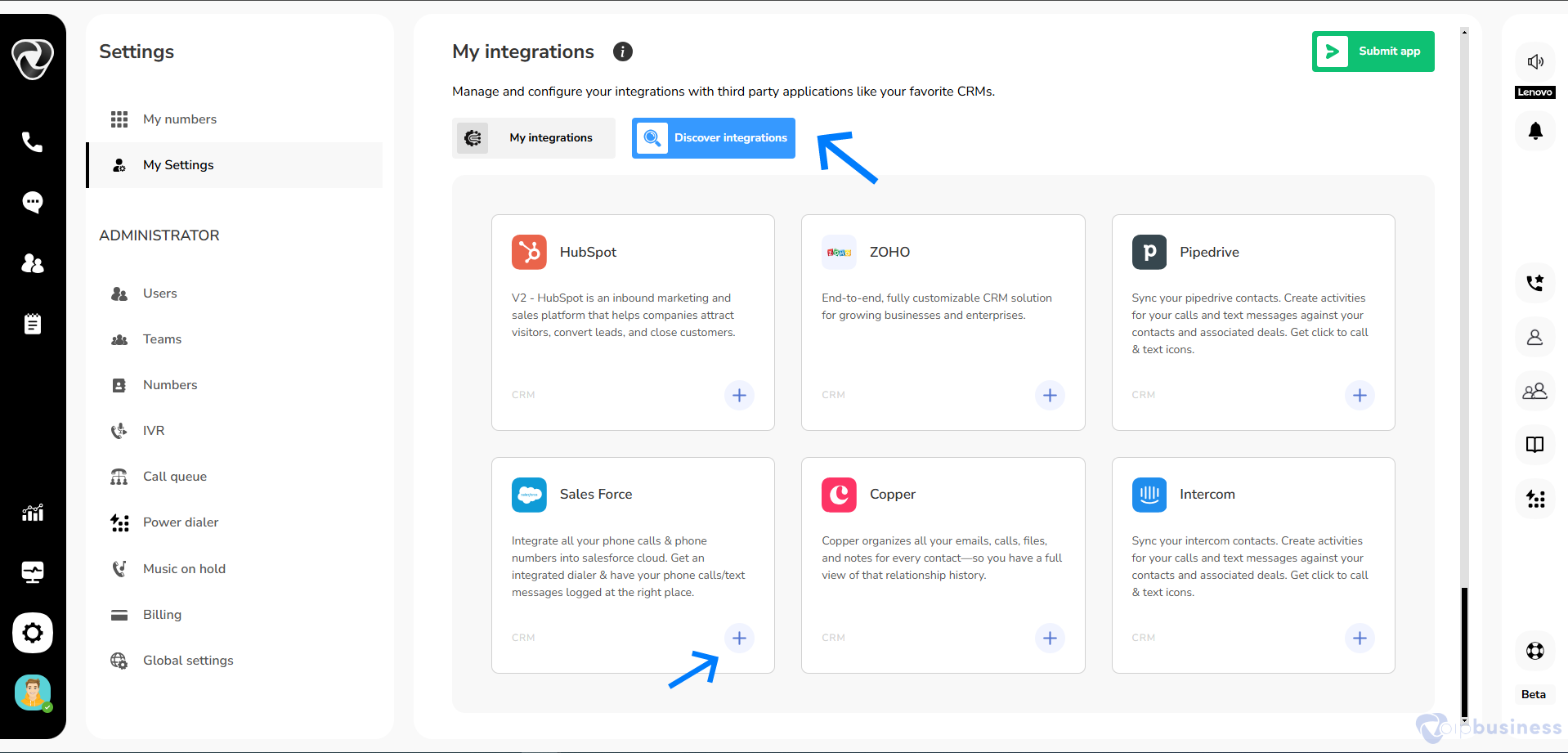Screen dimensions: 1568x753
Task: Open Teams in administrator menu
Action: tap(235, 339)
